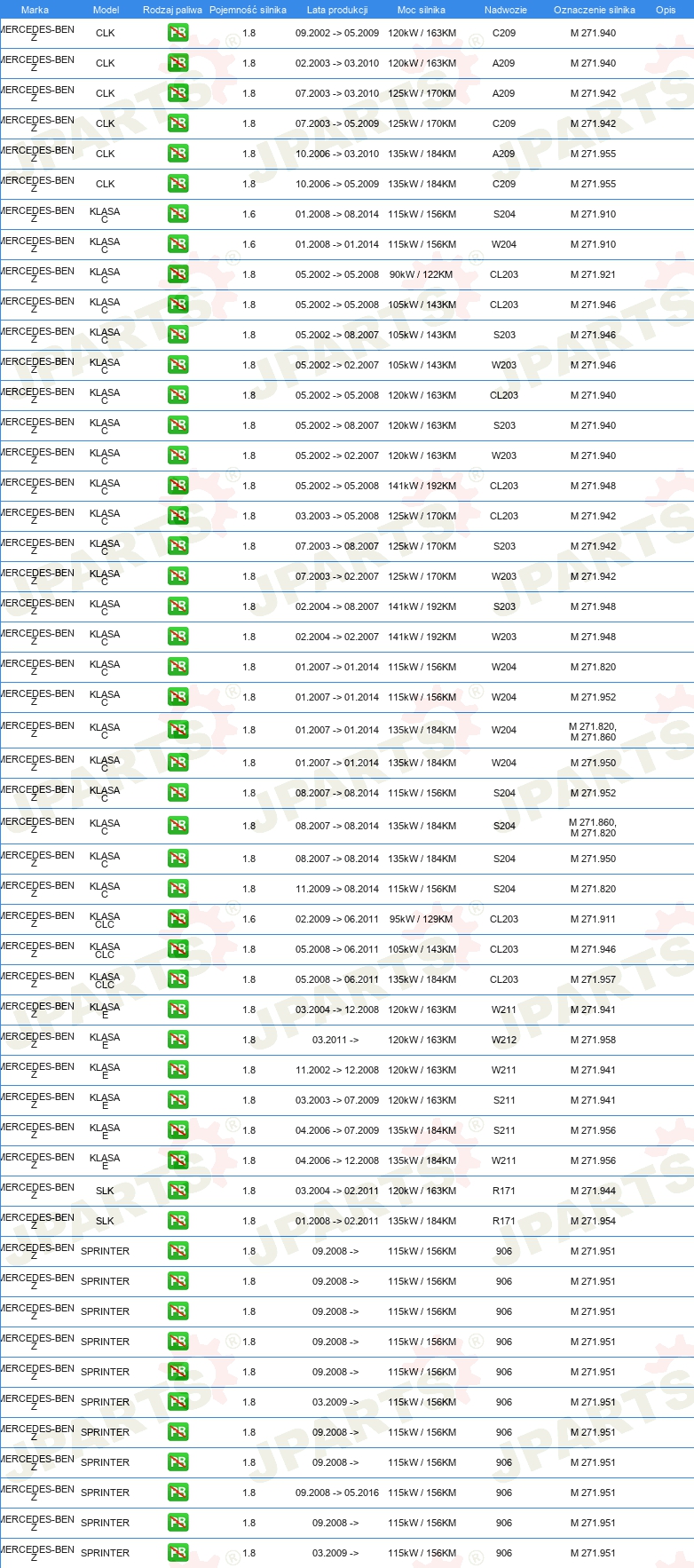
Task: Click the Marka column header
Action: point(35,10)
